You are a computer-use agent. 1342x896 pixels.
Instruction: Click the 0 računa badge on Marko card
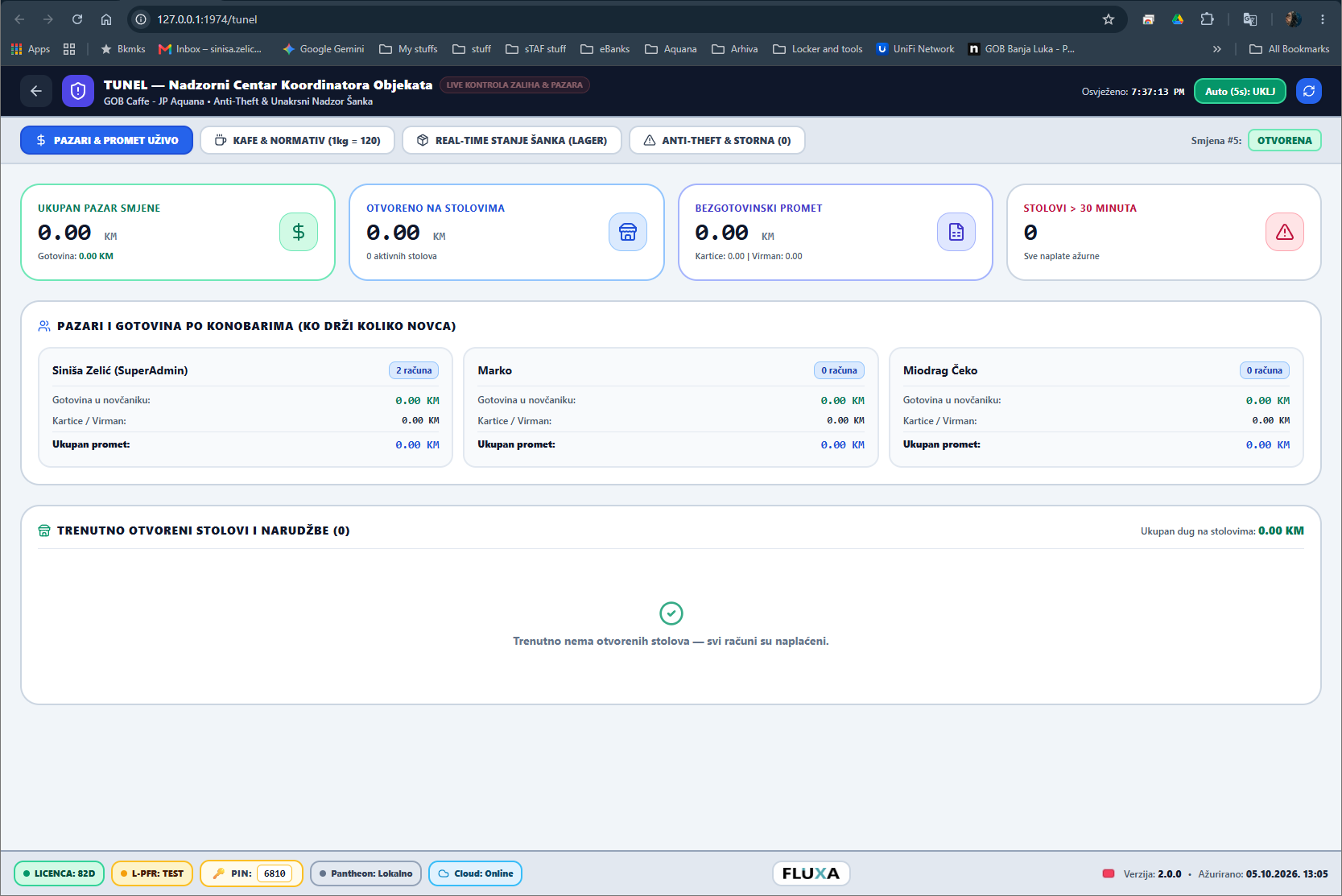(x=839, y=370)
